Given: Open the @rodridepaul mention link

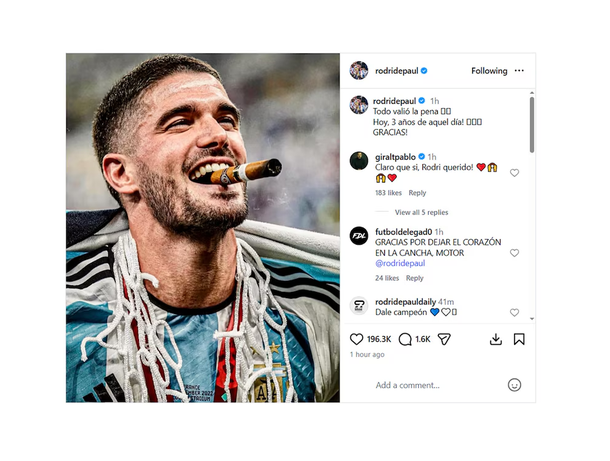Looking at the screenshot, I should click(x=400, y=263).
